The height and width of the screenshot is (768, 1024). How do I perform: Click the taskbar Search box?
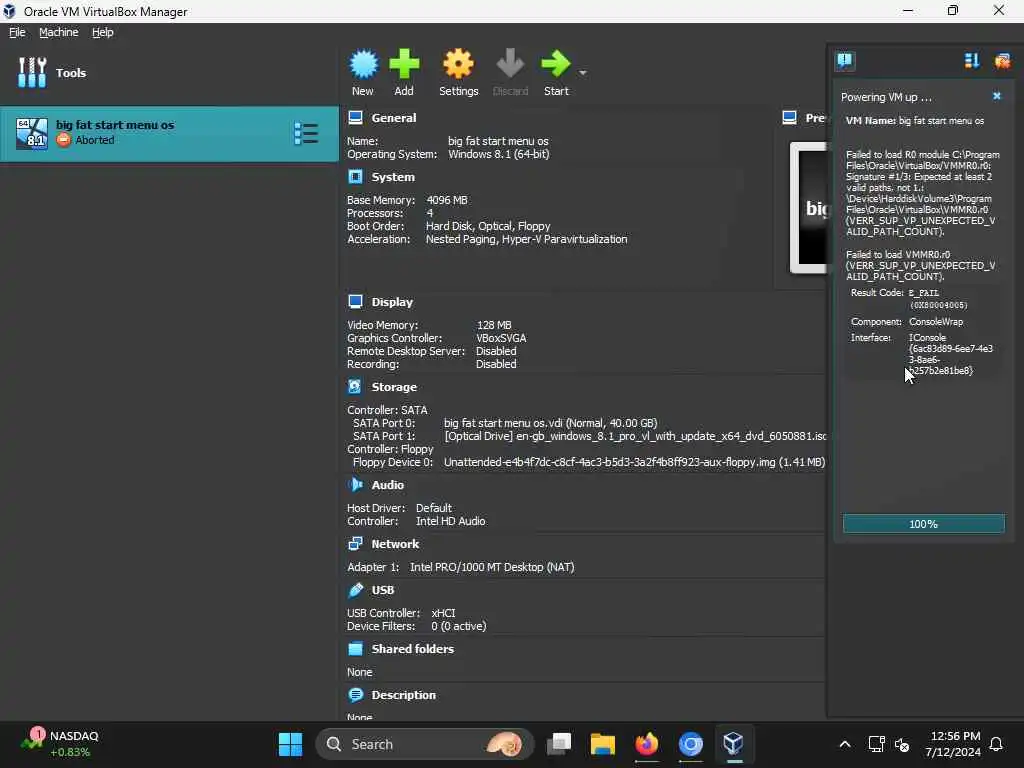(x=424, y=744)
